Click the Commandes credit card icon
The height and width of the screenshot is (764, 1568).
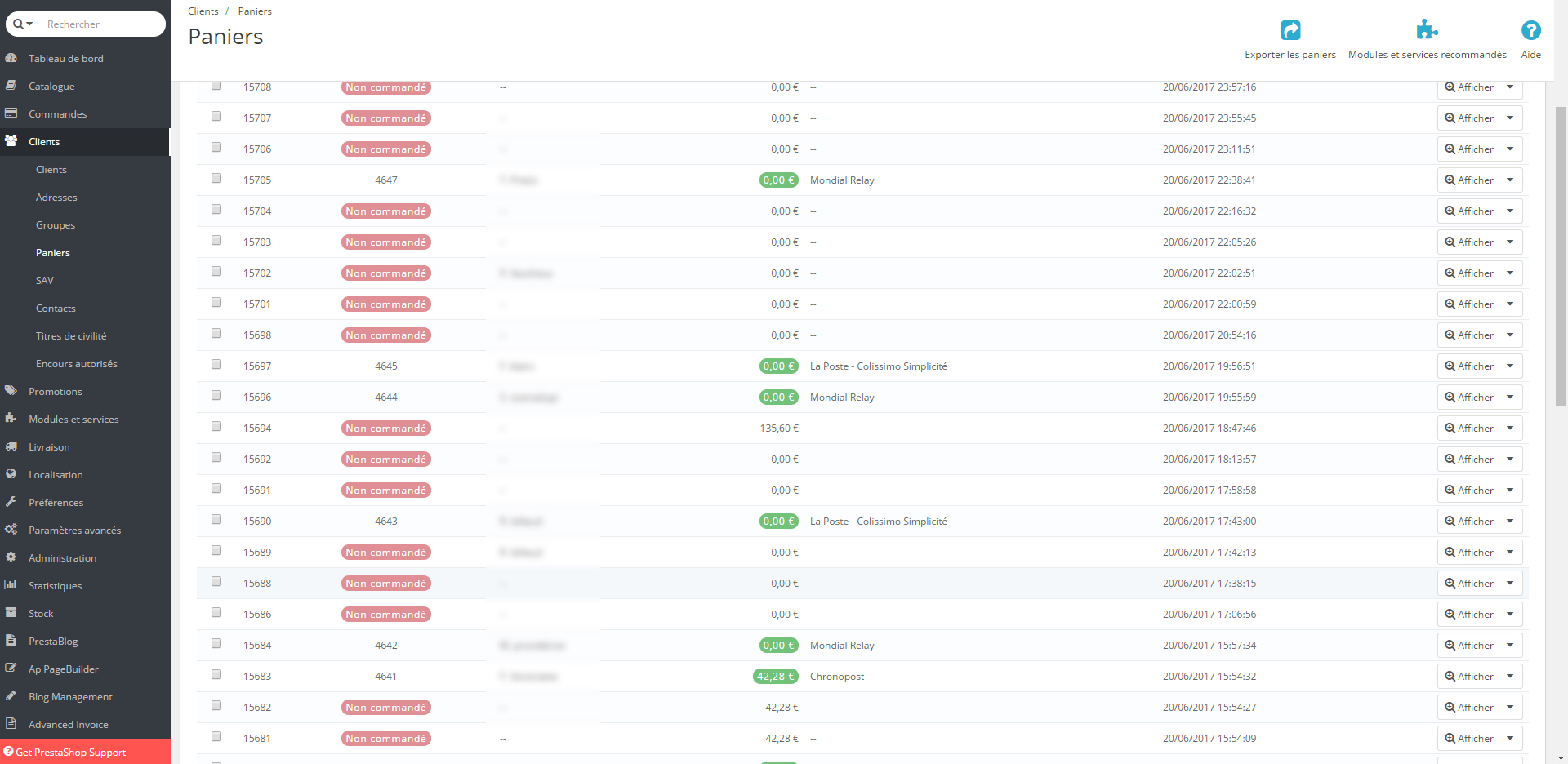pos(11,113)
